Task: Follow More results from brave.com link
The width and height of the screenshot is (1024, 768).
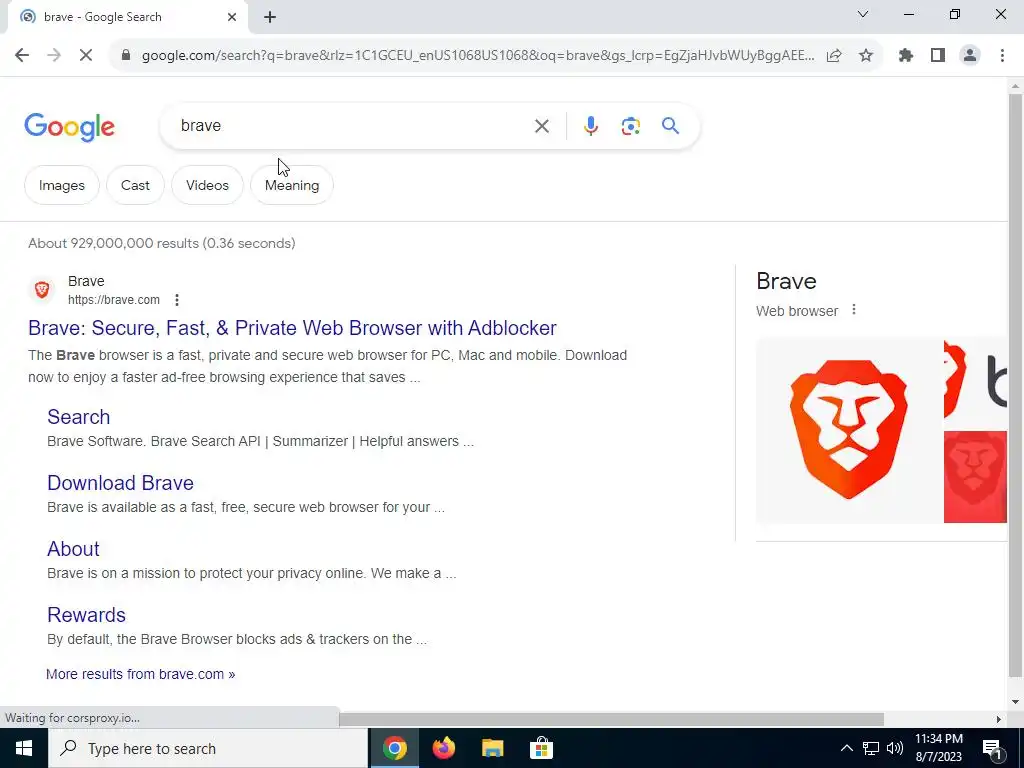Action: 140,674
